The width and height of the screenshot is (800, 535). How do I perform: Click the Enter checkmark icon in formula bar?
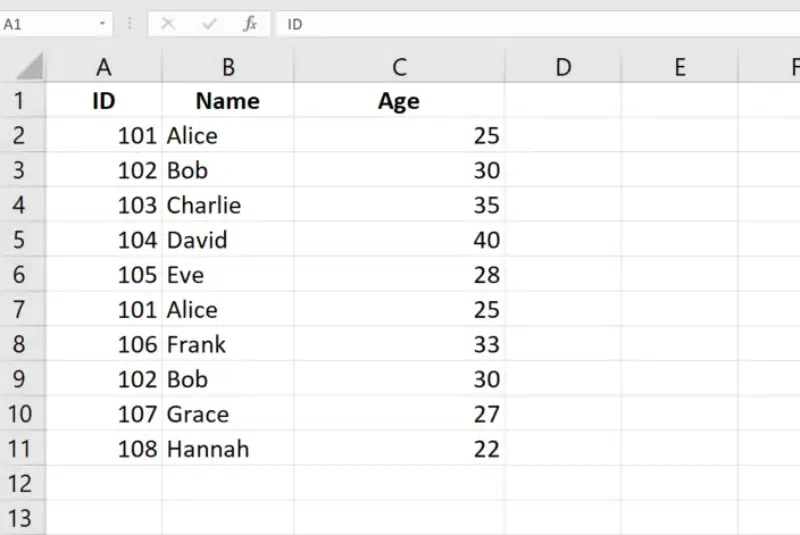click(x=209, y=24)
